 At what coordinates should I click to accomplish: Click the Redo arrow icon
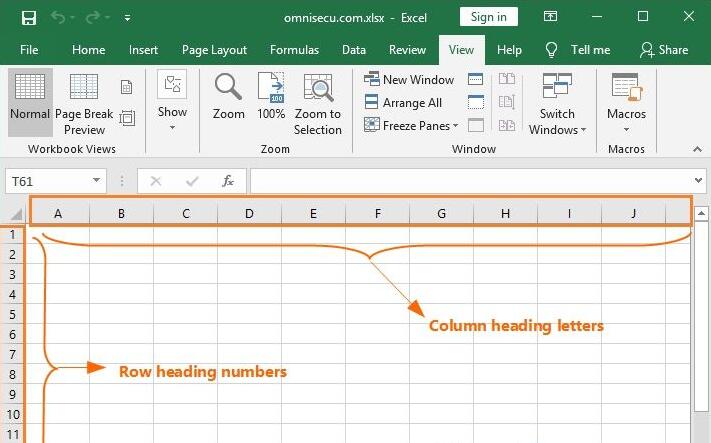tap(93, 17)
